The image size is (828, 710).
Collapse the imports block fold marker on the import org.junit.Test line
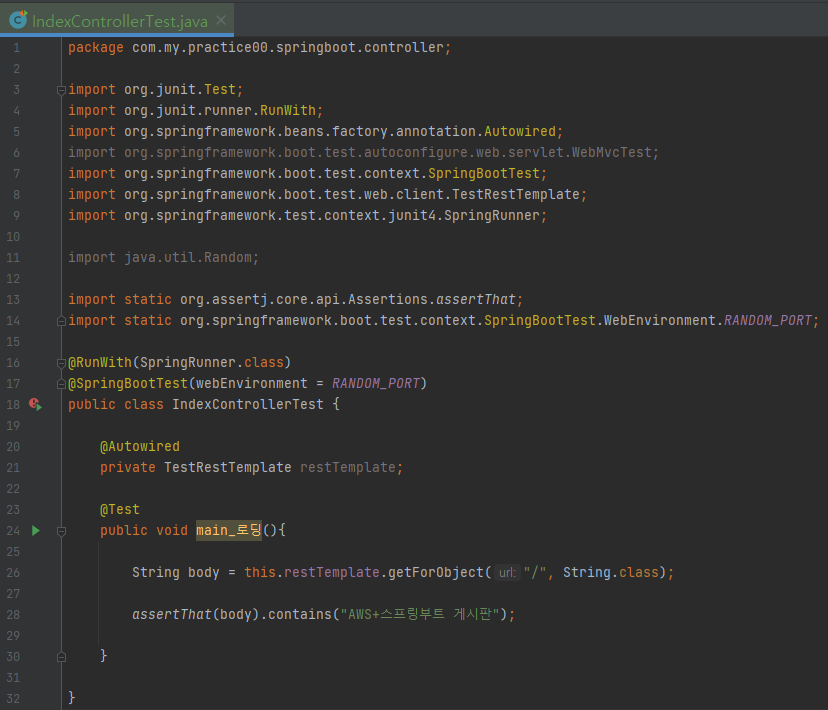tap(61, 90)
